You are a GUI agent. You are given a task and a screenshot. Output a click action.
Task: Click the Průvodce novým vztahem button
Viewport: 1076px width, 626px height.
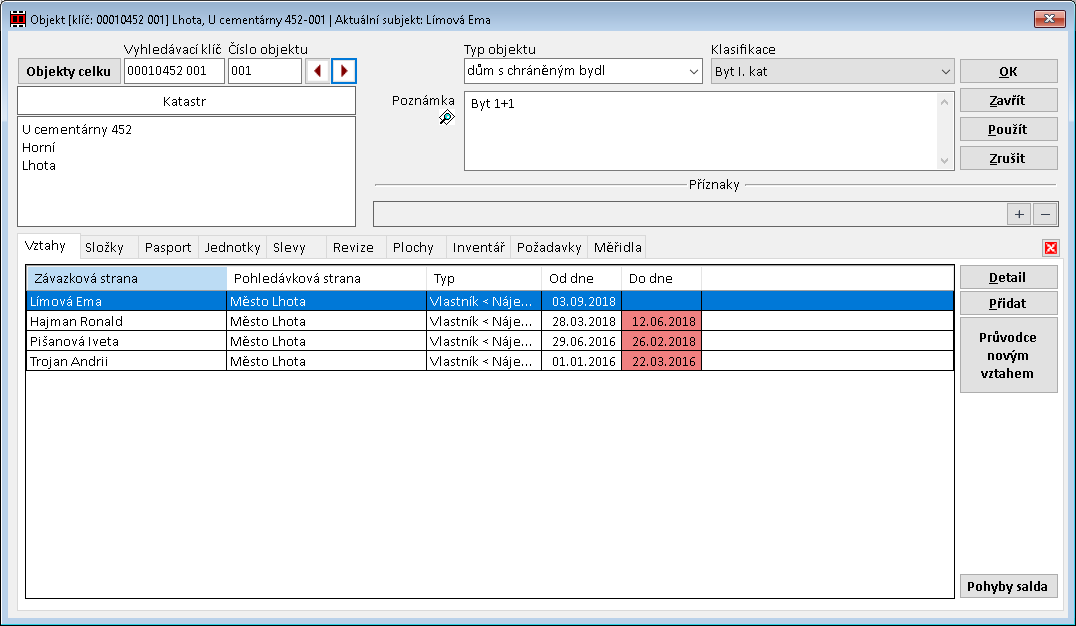tap(1008, 355)
